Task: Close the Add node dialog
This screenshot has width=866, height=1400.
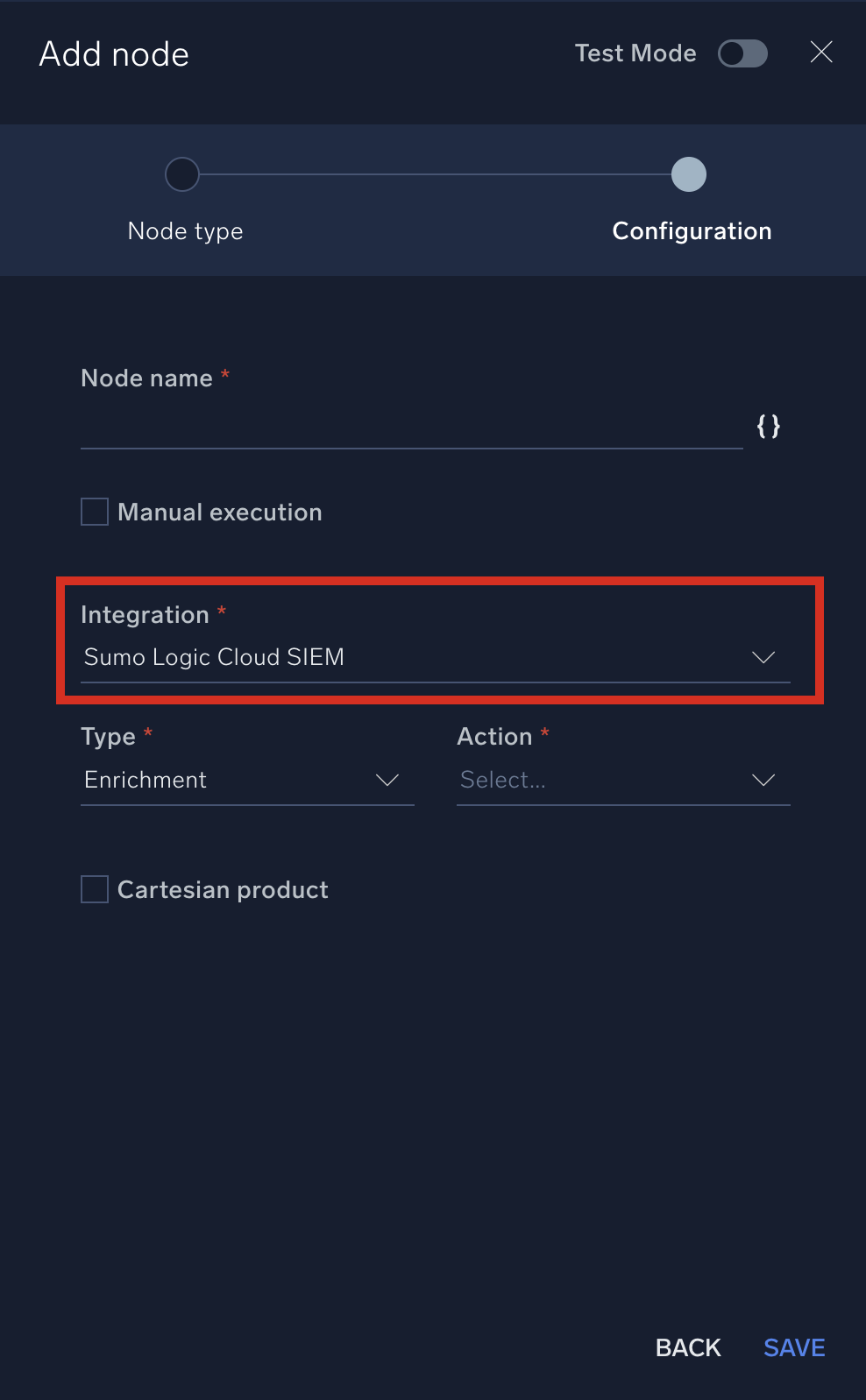Action: [820, 53]
